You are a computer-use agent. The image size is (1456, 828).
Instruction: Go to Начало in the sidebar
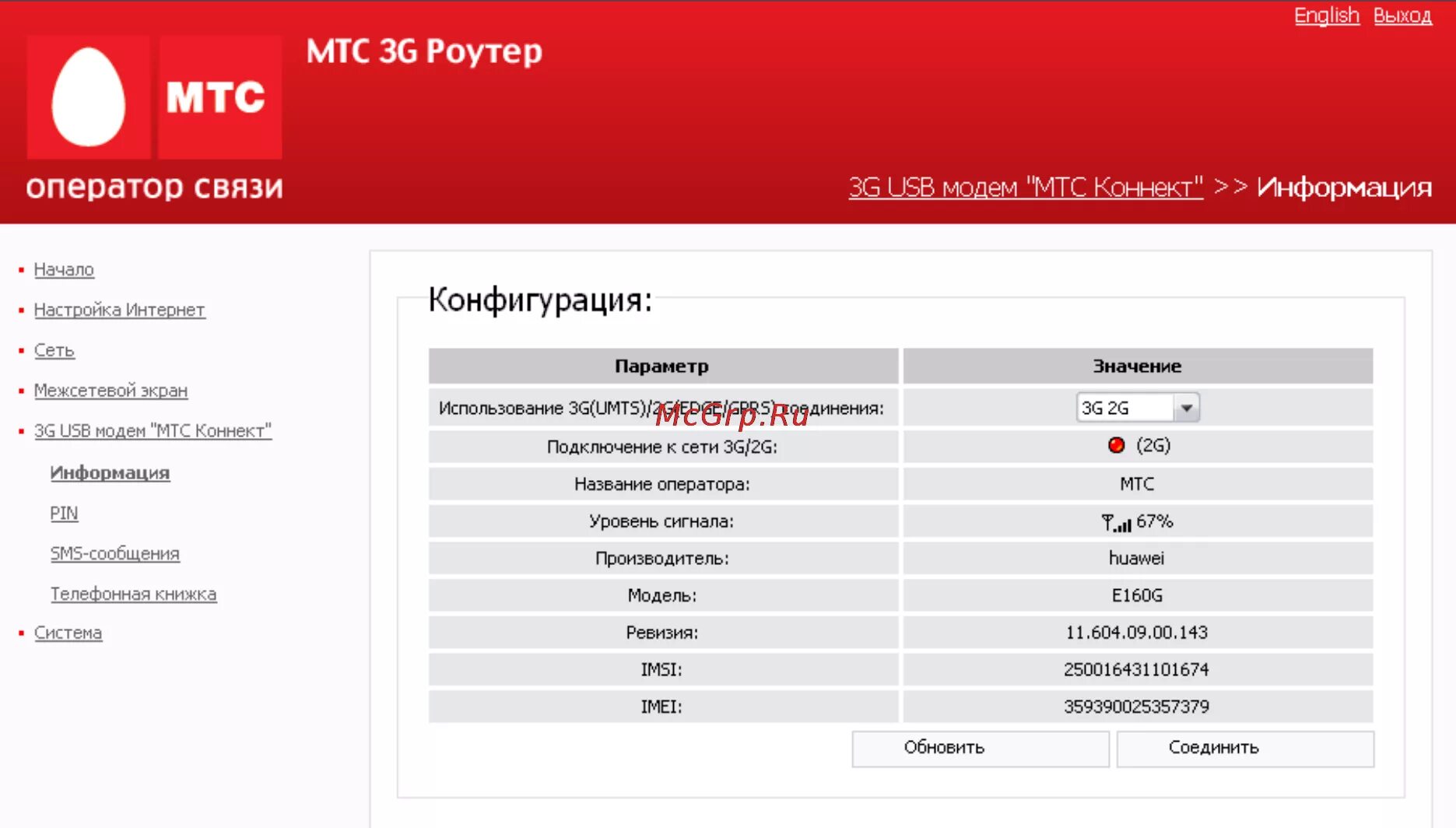(x=64, y=269)
